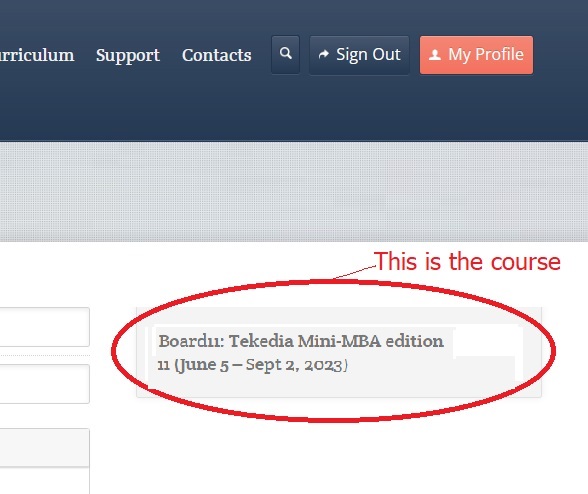Click the June 5 – Sept 2, 2023 date line
Viewport: 588px width, 494px height.
[x=252, y=365]
